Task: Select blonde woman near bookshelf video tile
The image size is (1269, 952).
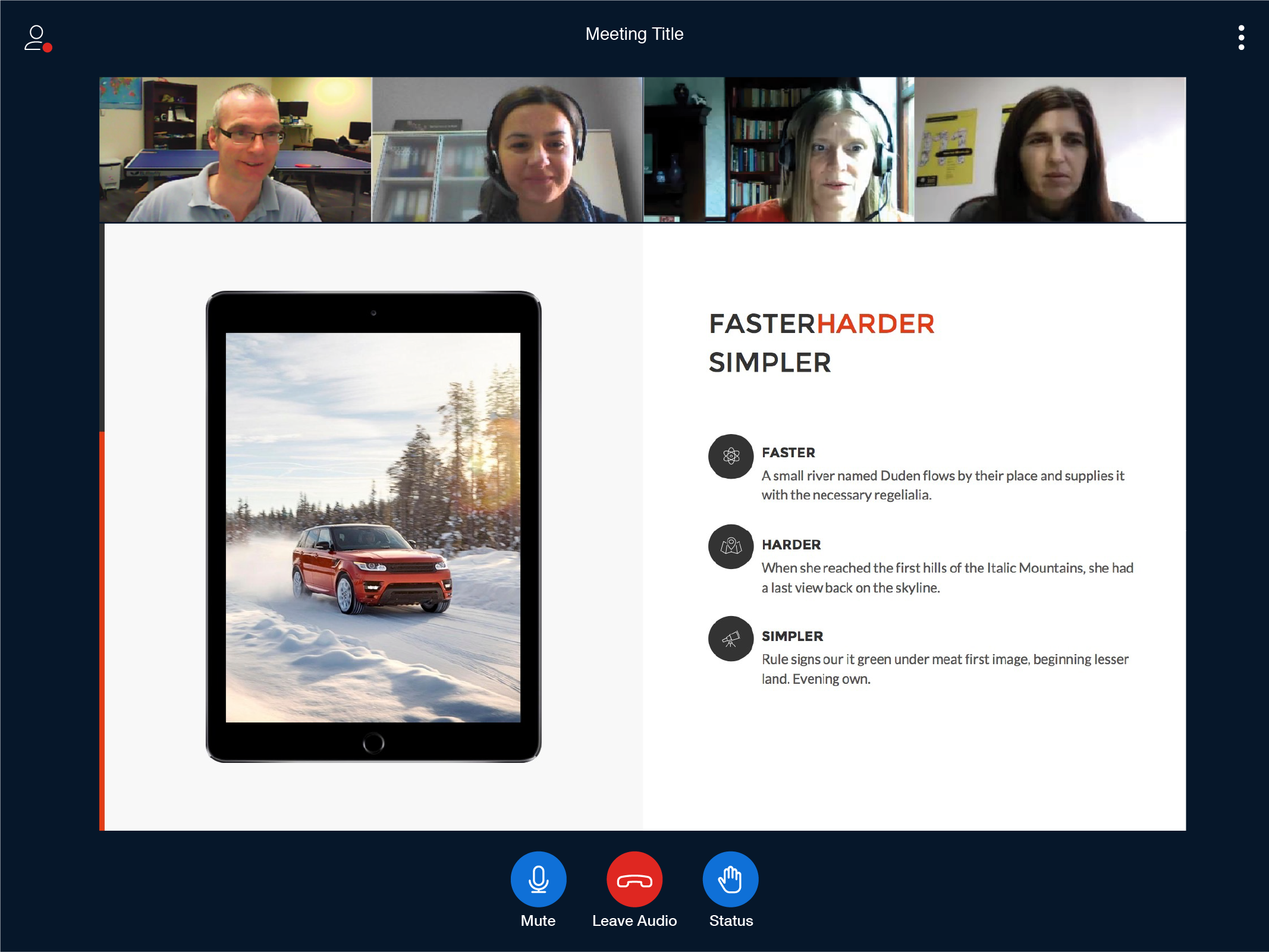Action: point(778,149)
